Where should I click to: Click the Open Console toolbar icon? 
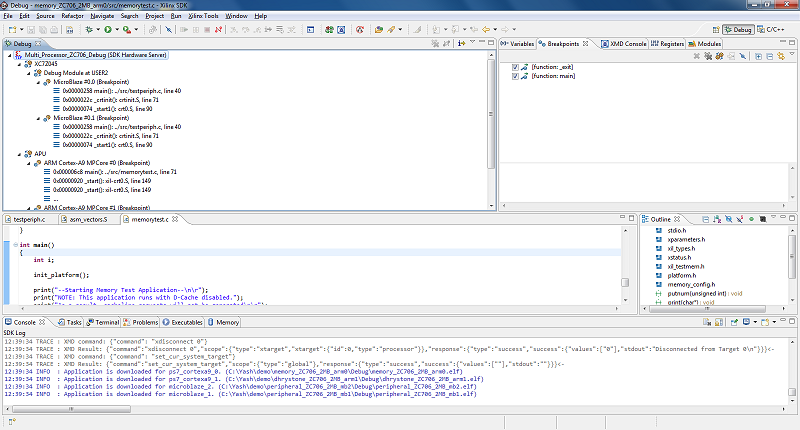tap(311, 30)
